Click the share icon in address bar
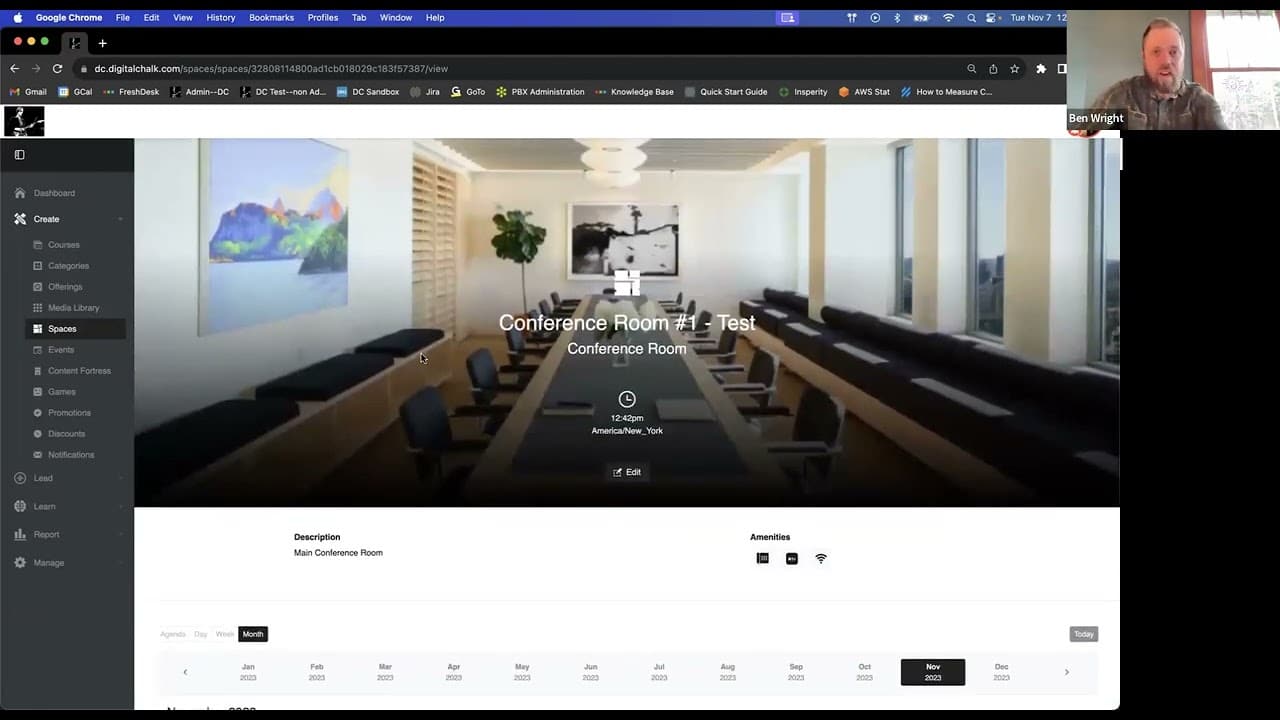This screenshot has width=1280, height=720. click(993, 69)
